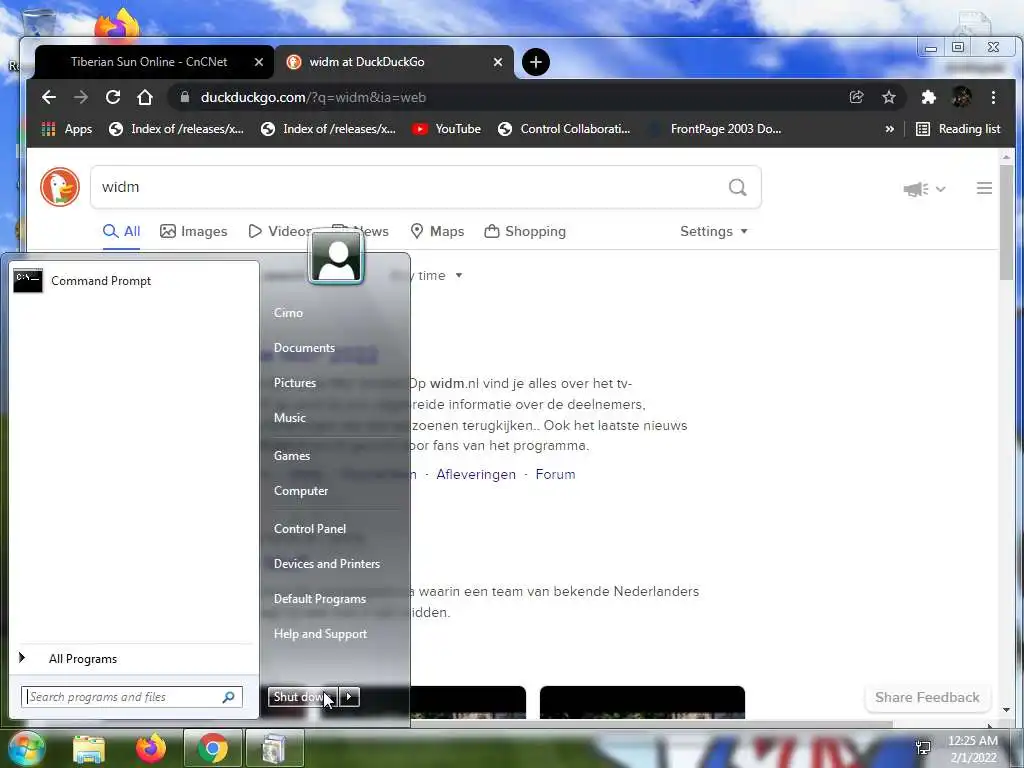Open File Explorer from taskbar
Image resolution: width=1024 pixels, height=768 pixels.
click(x=89, y=749)
